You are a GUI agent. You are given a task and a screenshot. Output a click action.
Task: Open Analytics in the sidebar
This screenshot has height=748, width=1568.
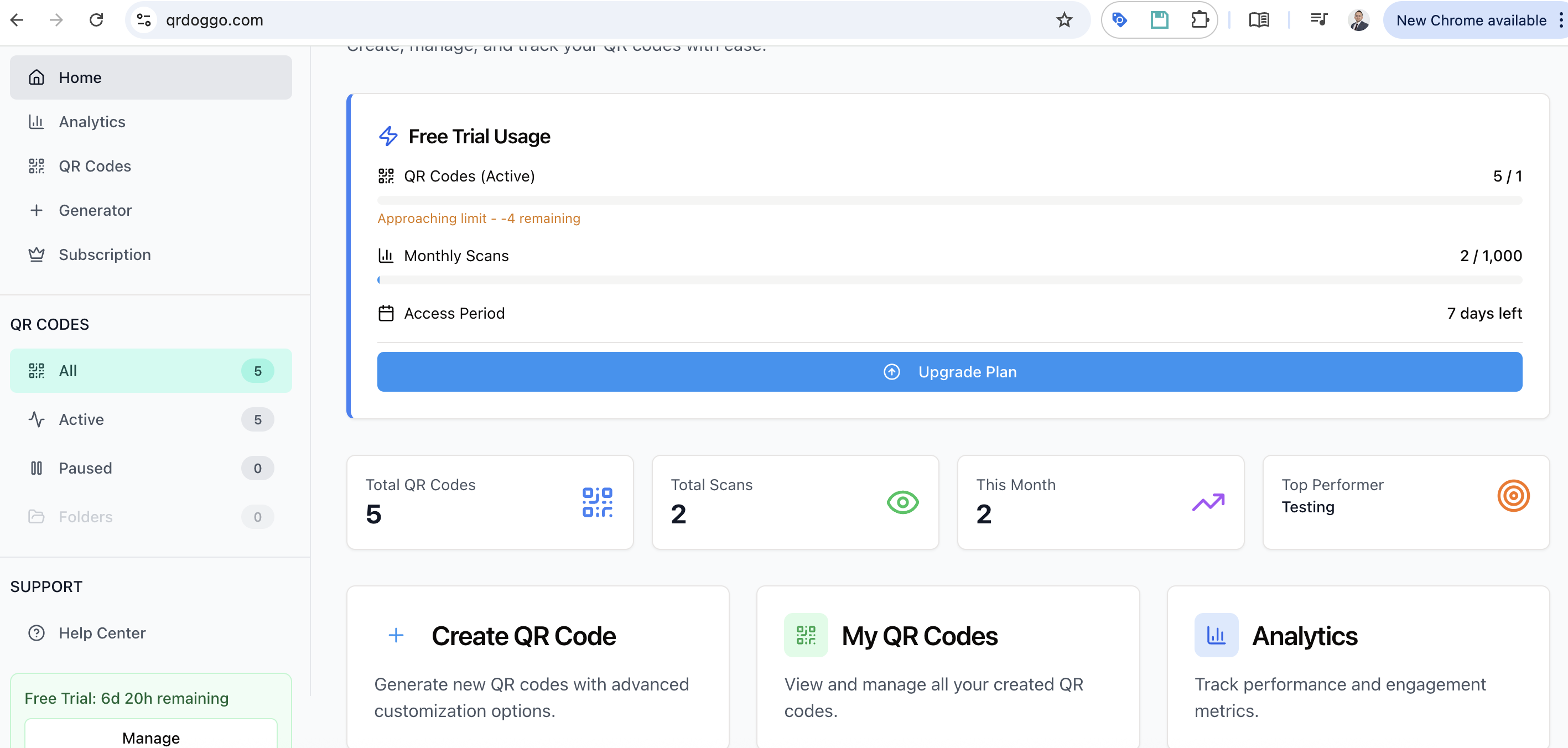pos(151,122)
